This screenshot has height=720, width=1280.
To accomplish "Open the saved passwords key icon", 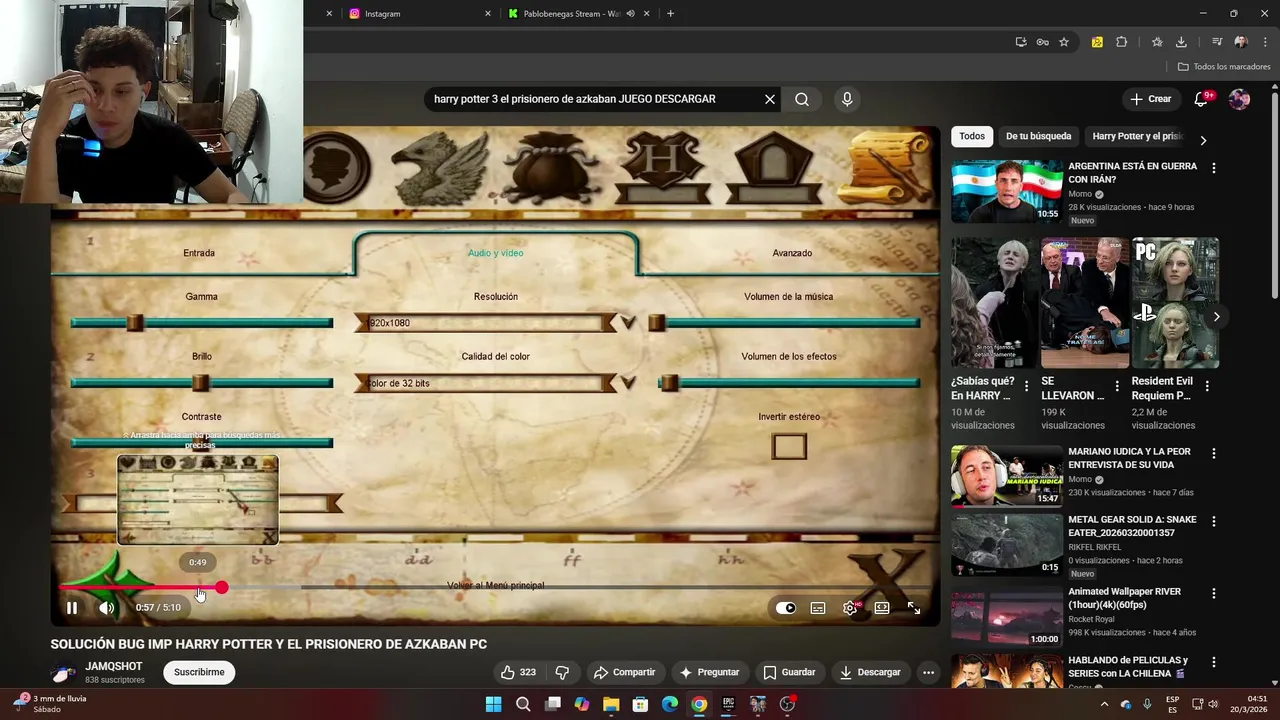I will pos(1042,42).
